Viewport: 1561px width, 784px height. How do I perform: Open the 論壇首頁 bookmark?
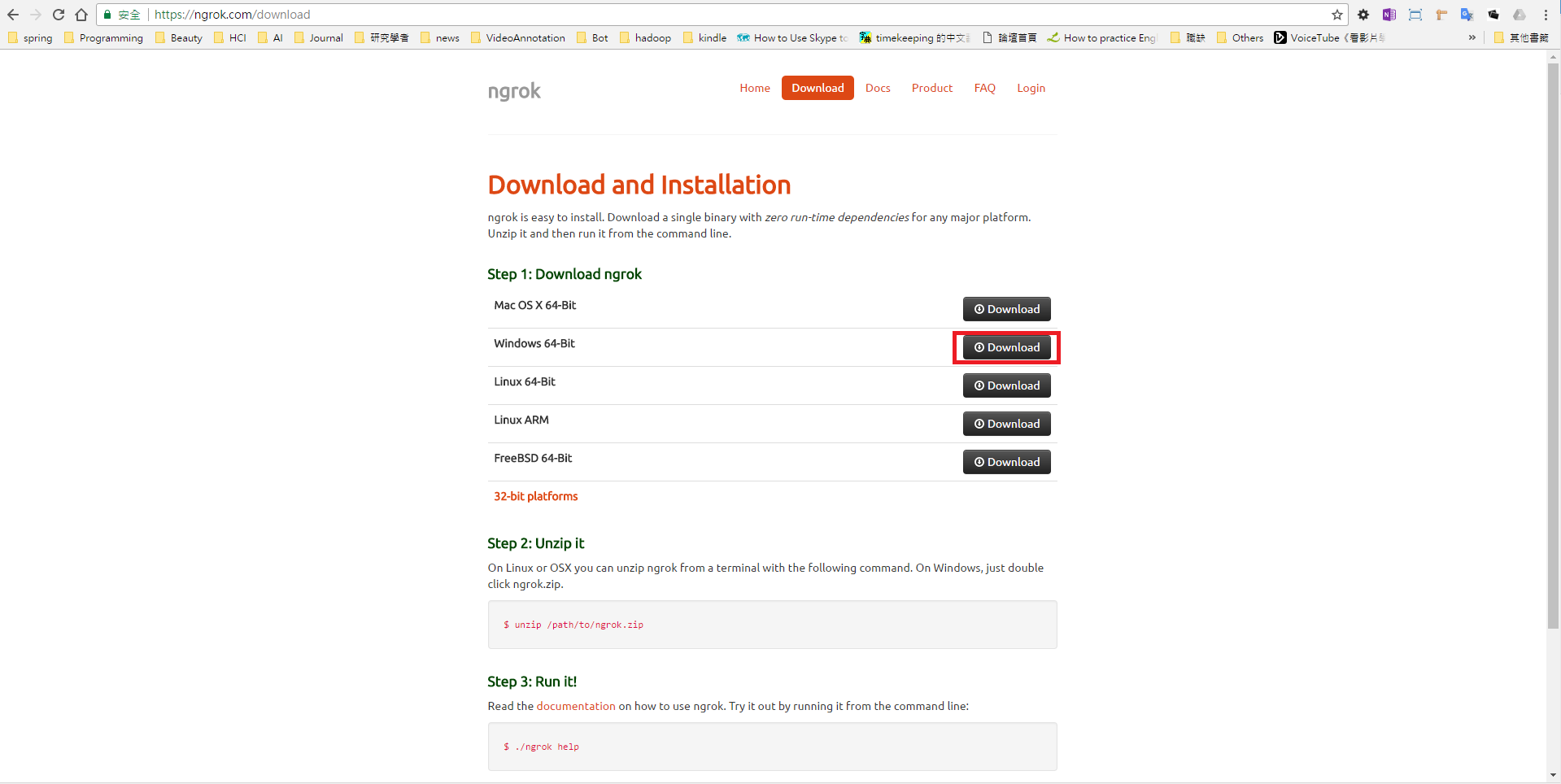coord(1009,37)
